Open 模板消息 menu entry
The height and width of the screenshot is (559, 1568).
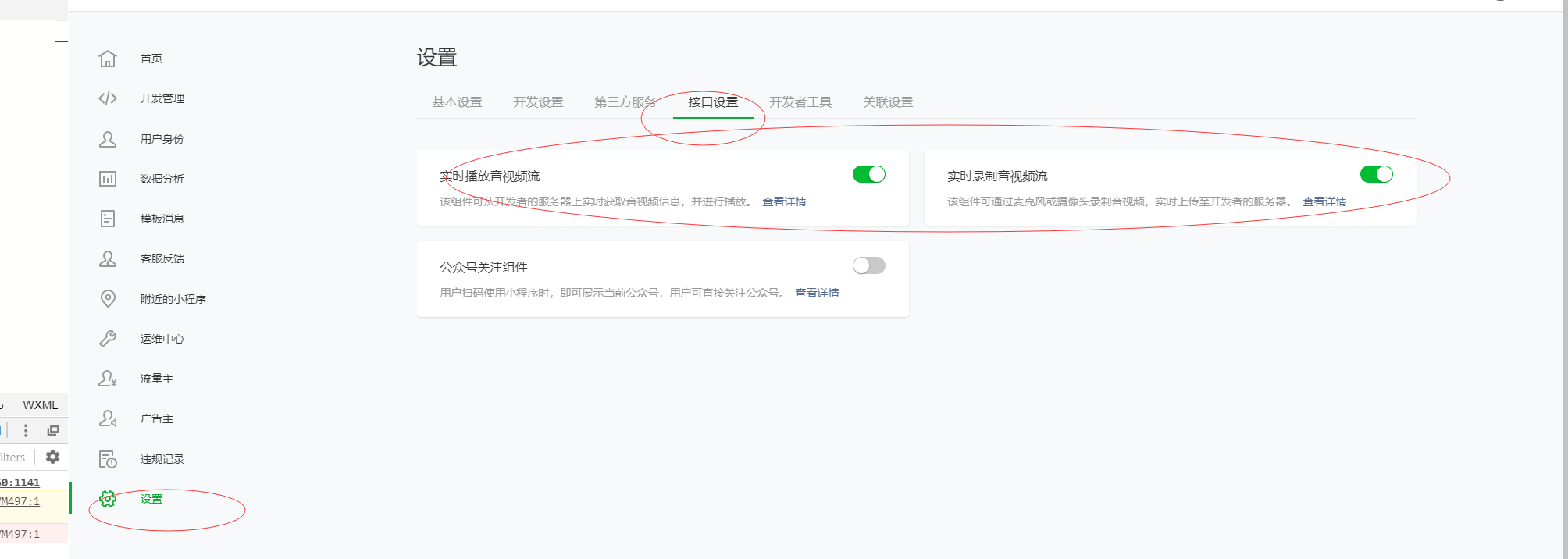click(162, 219)
